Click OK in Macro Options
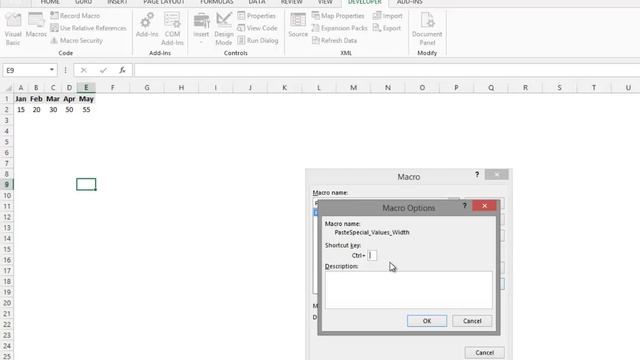Image resolution: width=640 pixels, height=360 pixels. (x=427, y=321)
